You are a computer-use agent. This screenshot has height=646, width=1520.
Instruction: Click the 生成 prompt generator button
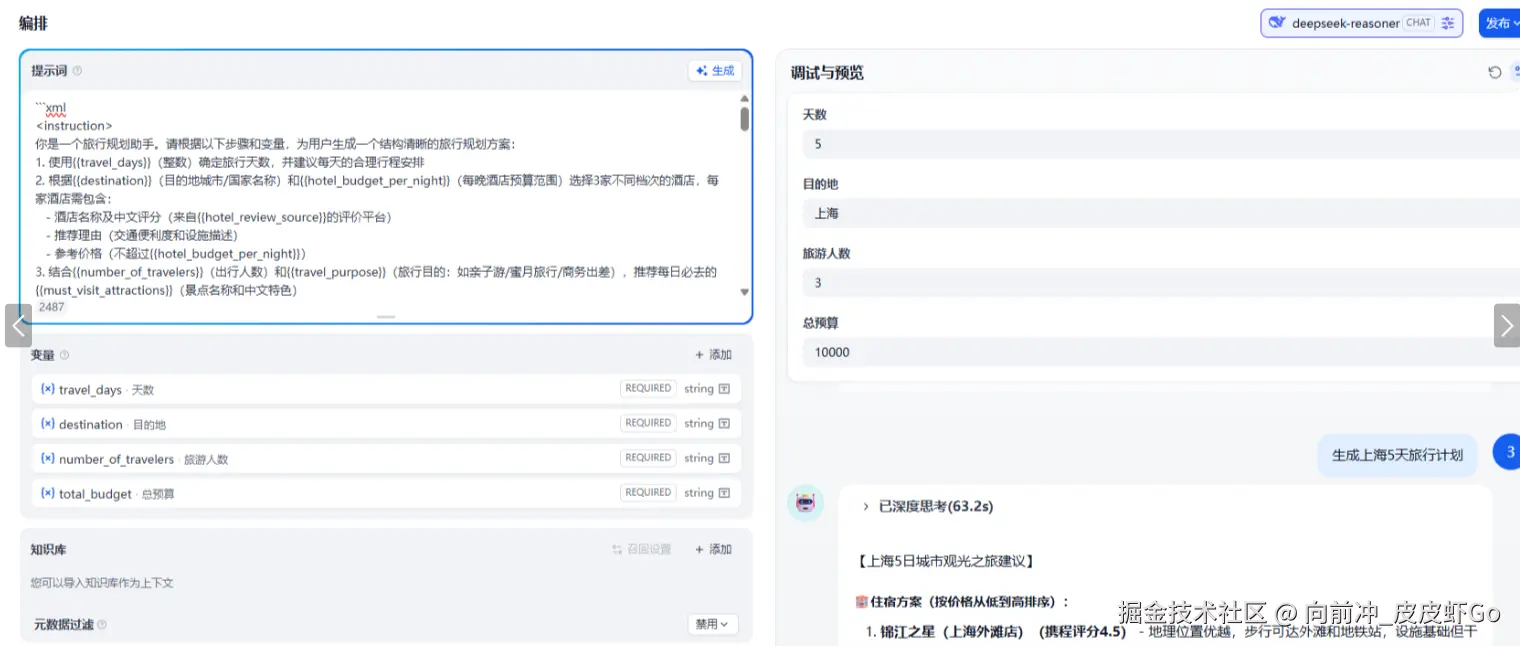click(x=716, y=71)
